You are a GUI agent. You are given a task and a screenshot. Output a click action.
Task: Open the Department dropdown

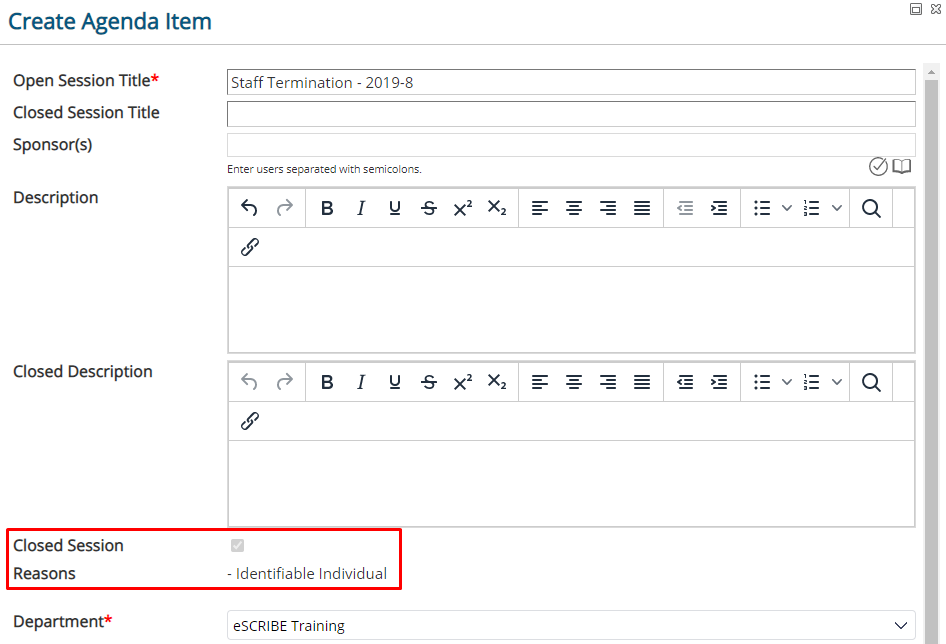571,625
